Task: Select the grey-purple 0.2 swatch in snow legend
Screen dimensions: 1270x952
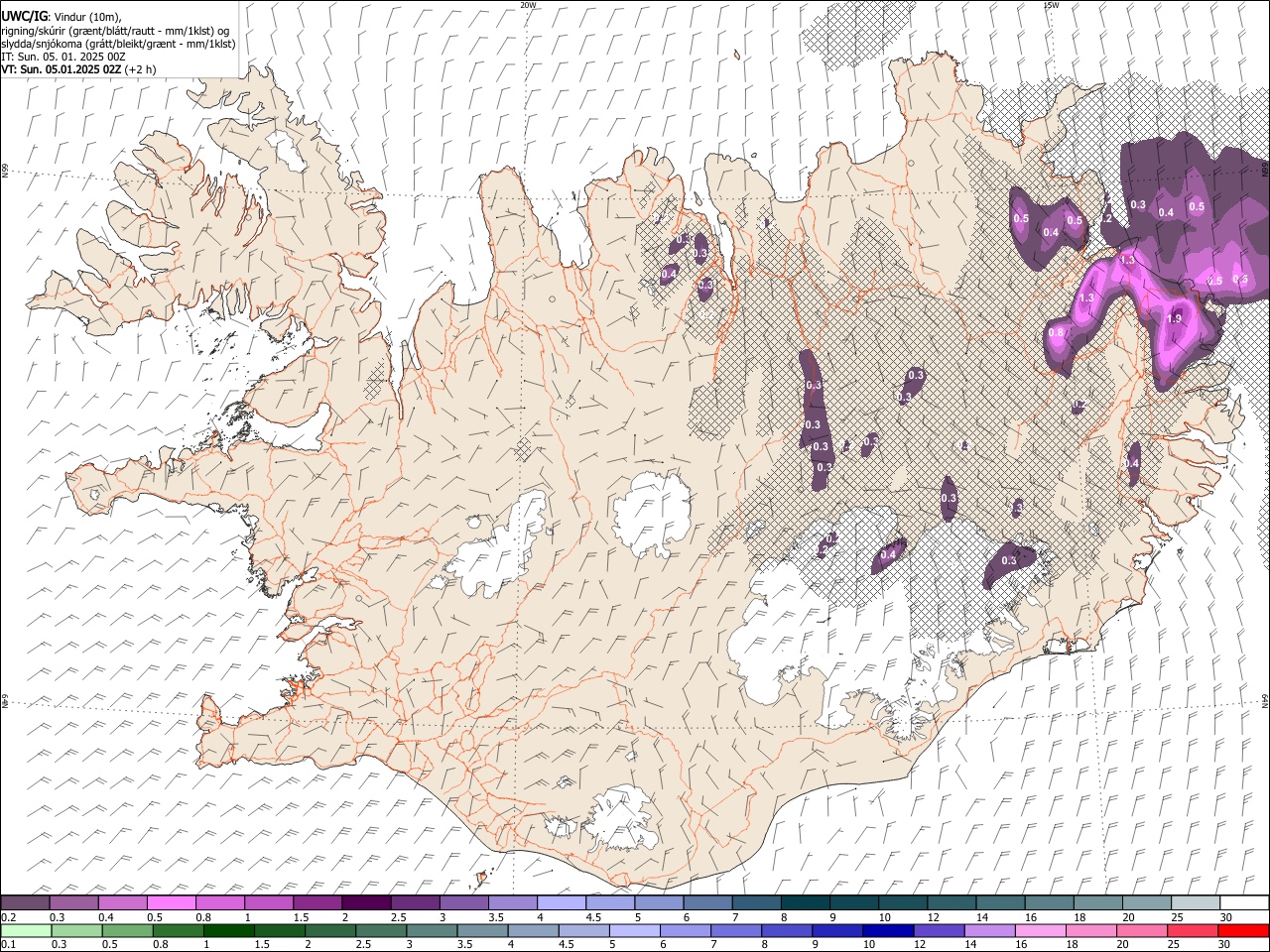Action: tap(25, 902)
